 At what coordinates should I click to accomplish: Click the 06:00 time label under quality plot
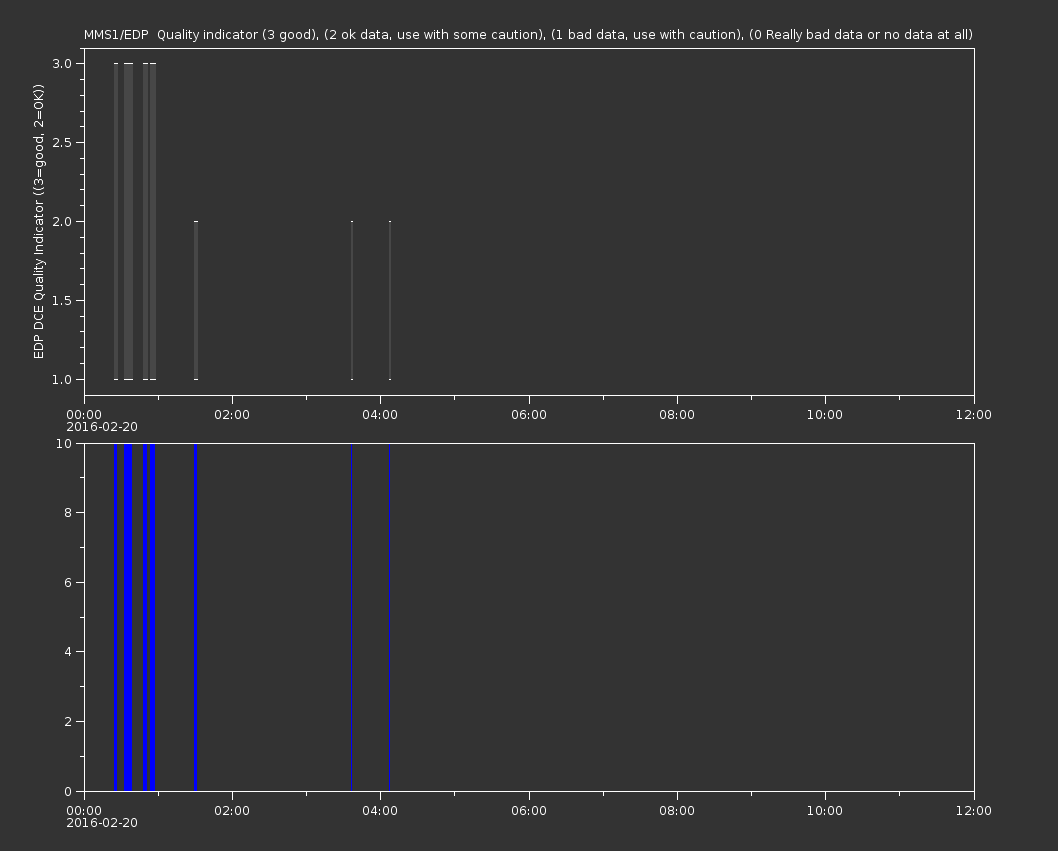click(529, 414)
